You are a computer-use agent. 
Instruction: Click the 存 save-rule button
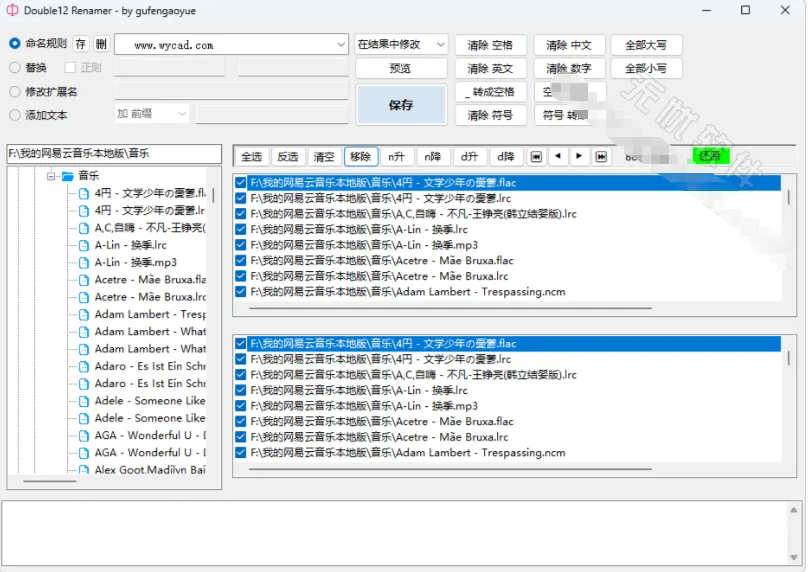(x=81, y=44)
